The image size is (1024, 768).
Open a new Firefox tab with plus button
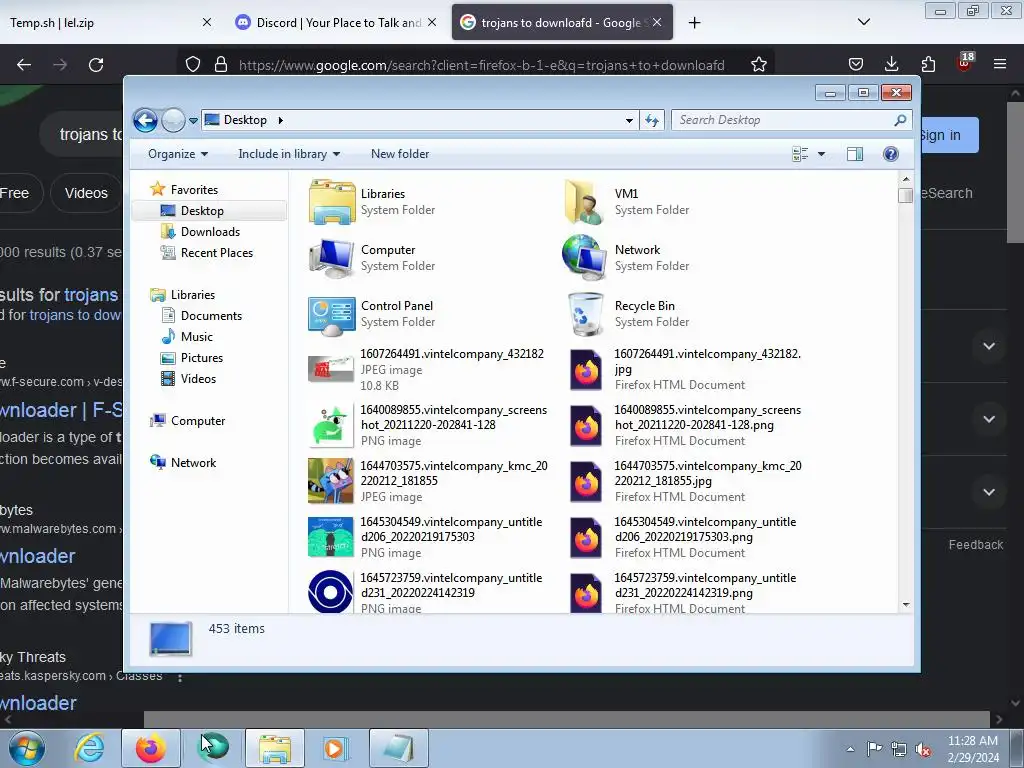point(694,23)
